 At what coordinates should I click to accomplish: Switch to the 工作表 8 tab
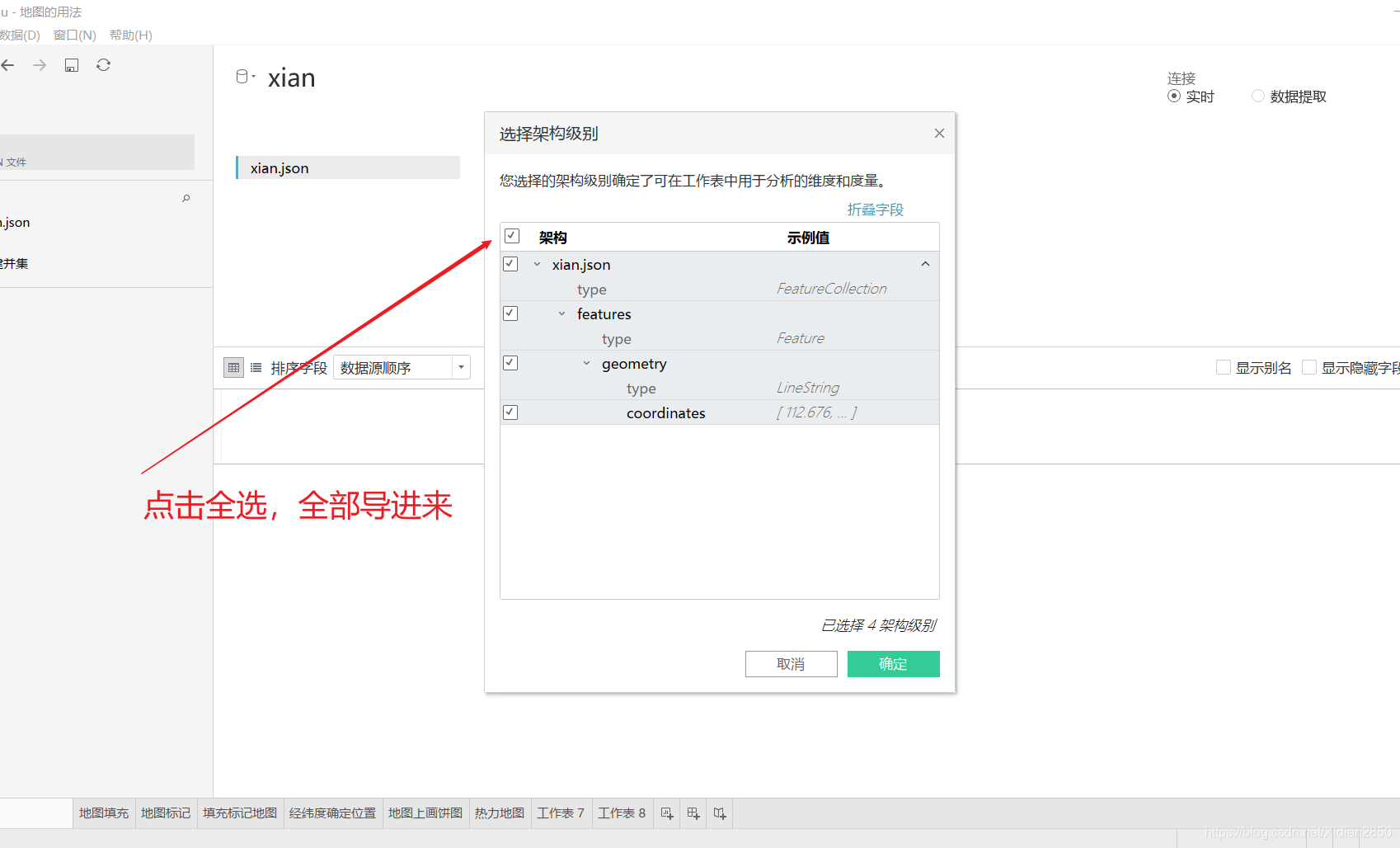click(x=622, y=813)
